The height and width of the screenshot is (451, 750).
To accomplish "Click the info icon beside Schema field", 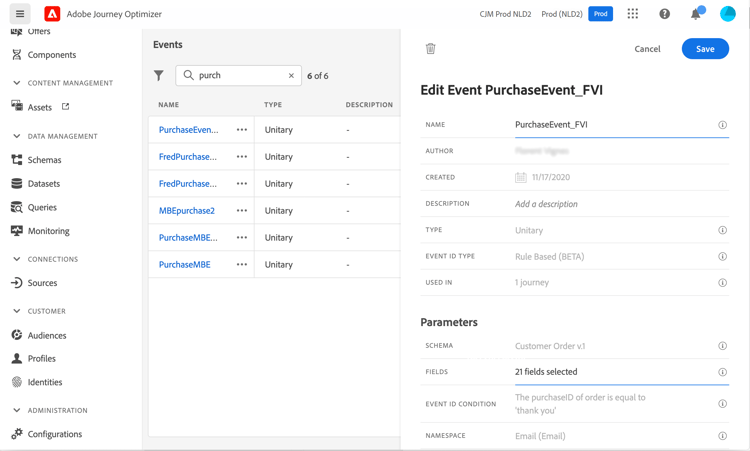I will tap(722, 346).
